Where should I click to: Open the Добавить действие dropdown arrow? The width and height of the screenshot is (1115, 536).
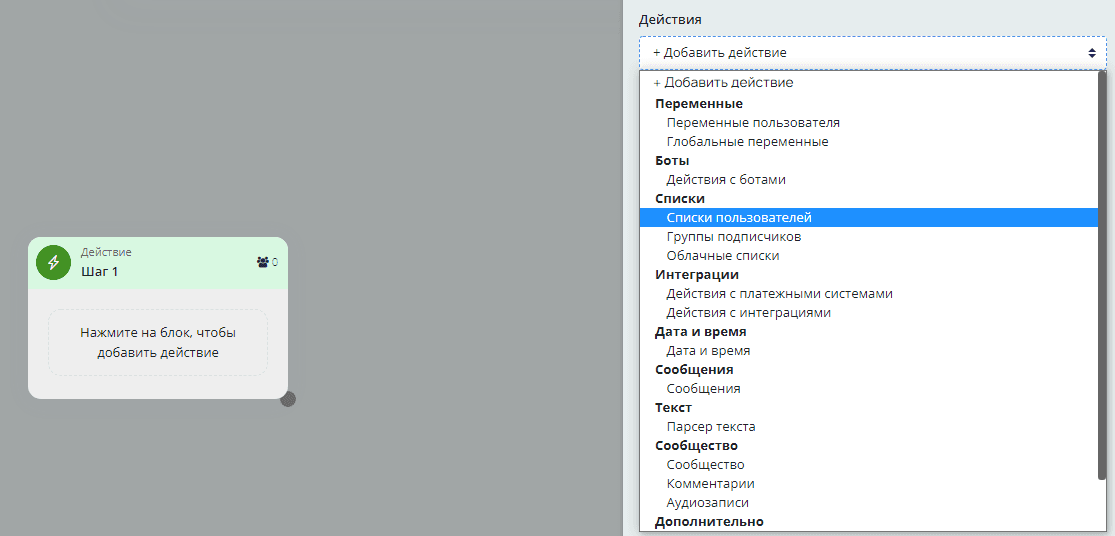(1092, 52)
